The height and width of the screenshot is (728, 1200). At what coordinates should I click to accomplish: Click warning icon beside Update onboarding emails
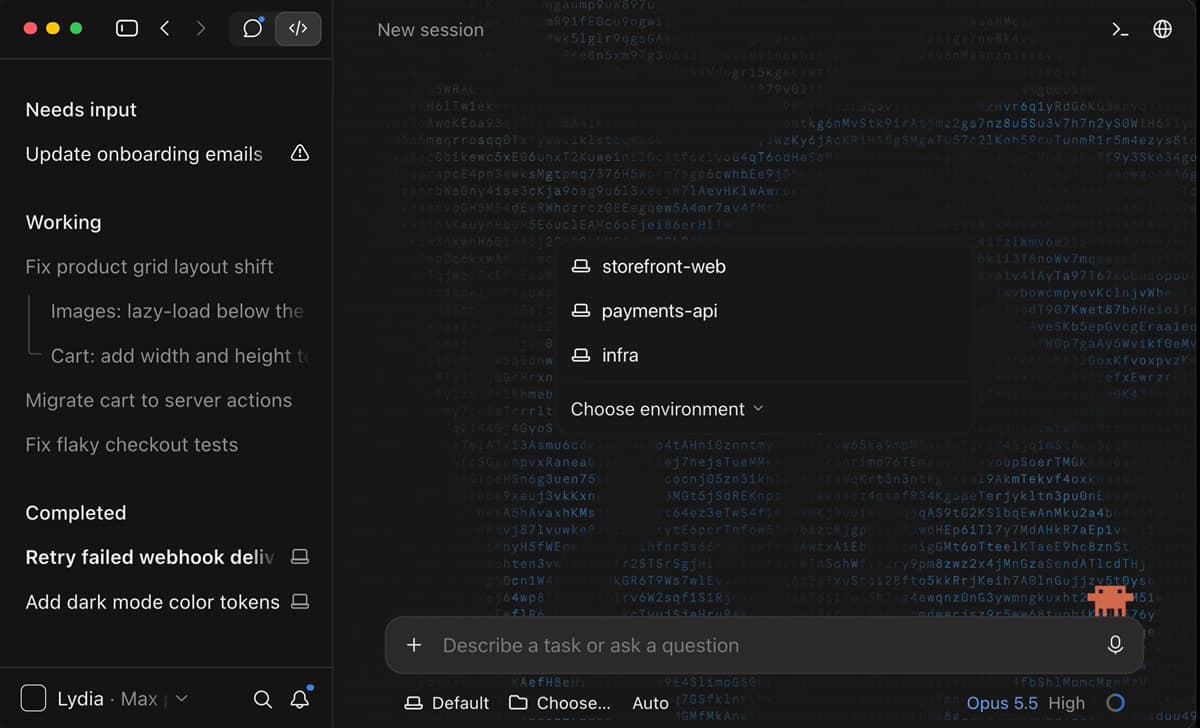[x=300, y=153]
